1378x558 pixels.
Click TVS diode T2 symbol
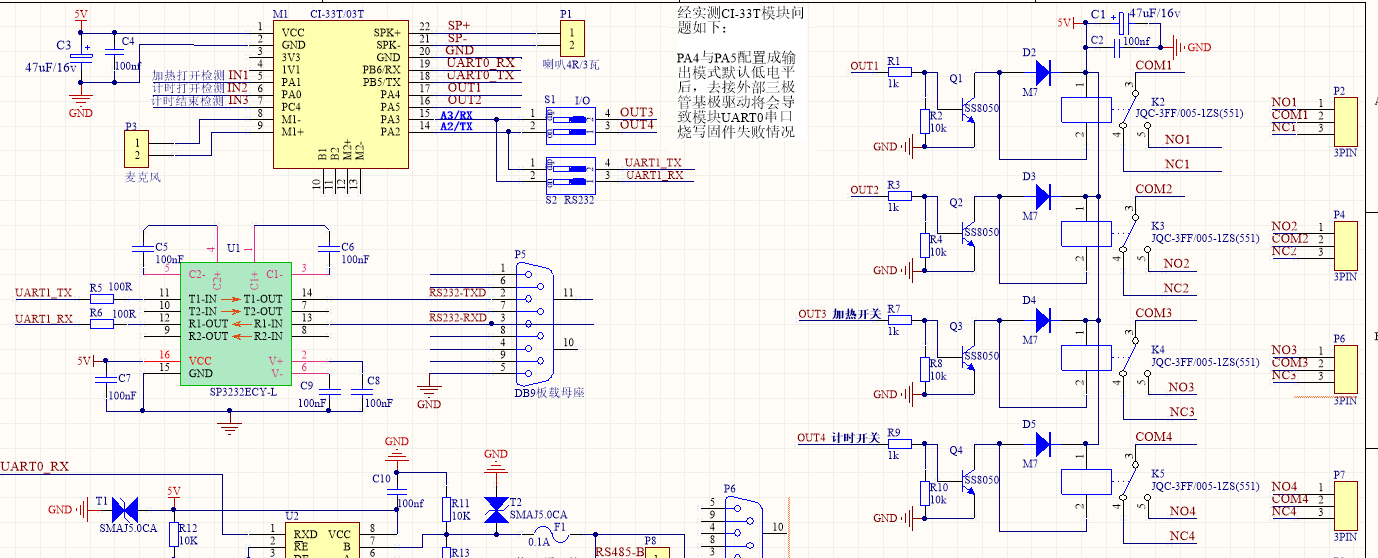(x=495, y=509)
